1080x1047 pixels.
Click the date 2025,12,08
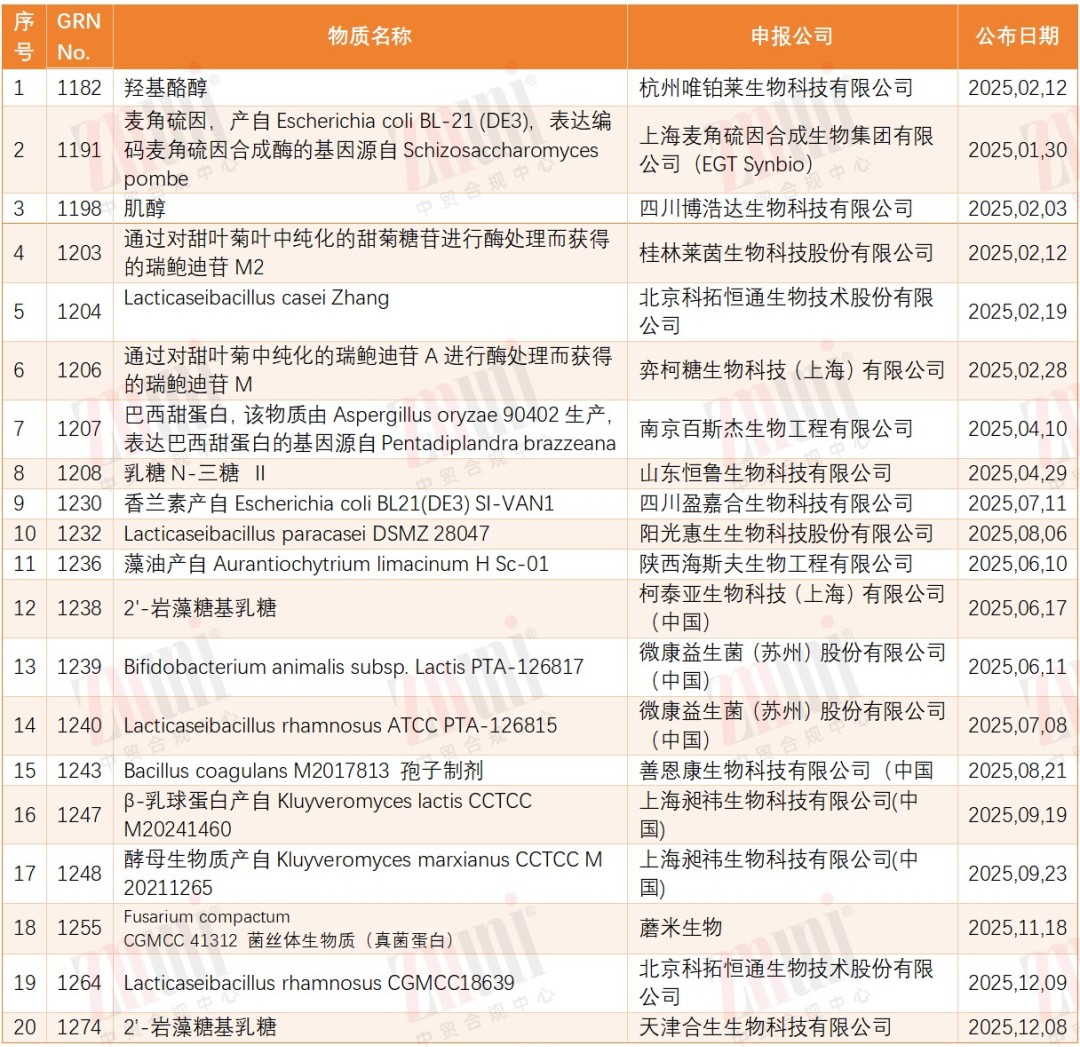point(1017,1027)
